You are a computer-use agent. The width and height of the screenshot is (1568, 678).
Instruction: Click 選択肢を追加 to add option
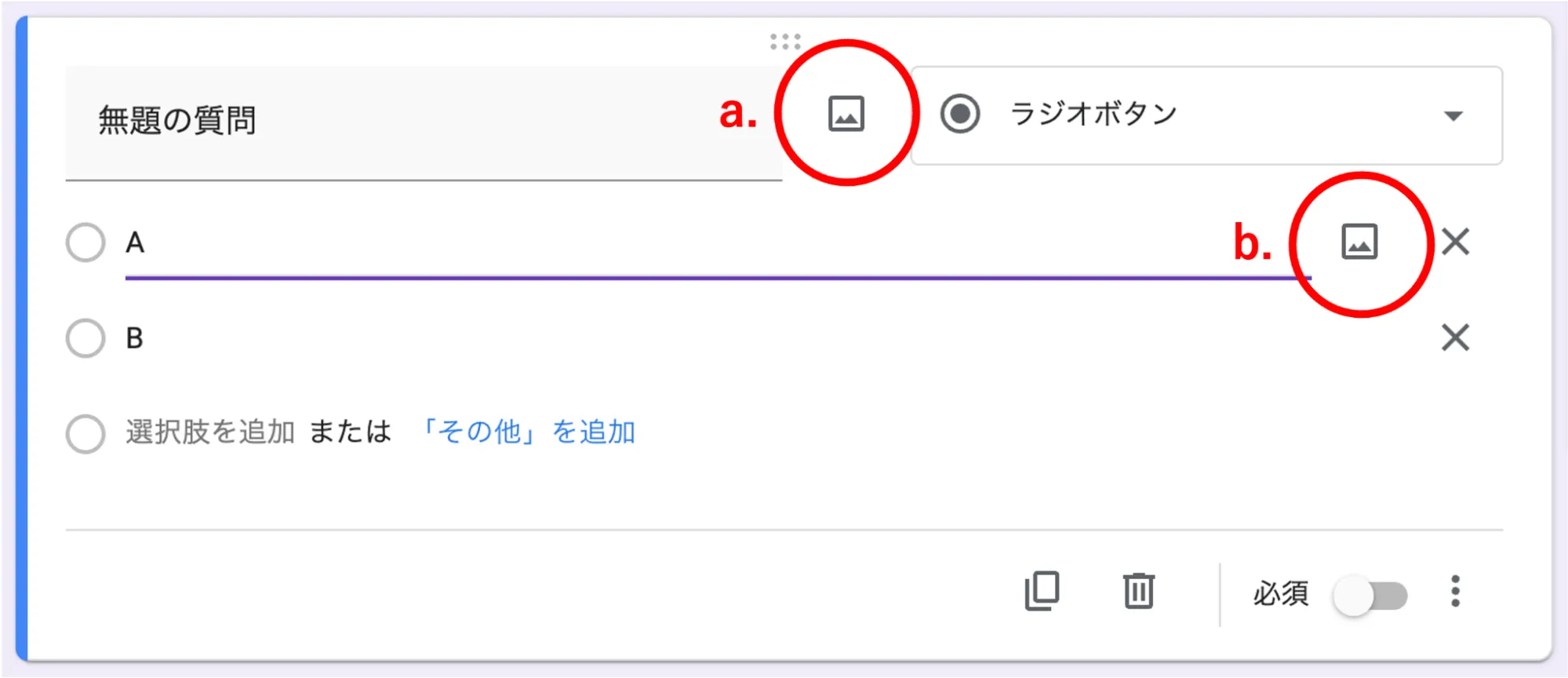pos(209,432)
